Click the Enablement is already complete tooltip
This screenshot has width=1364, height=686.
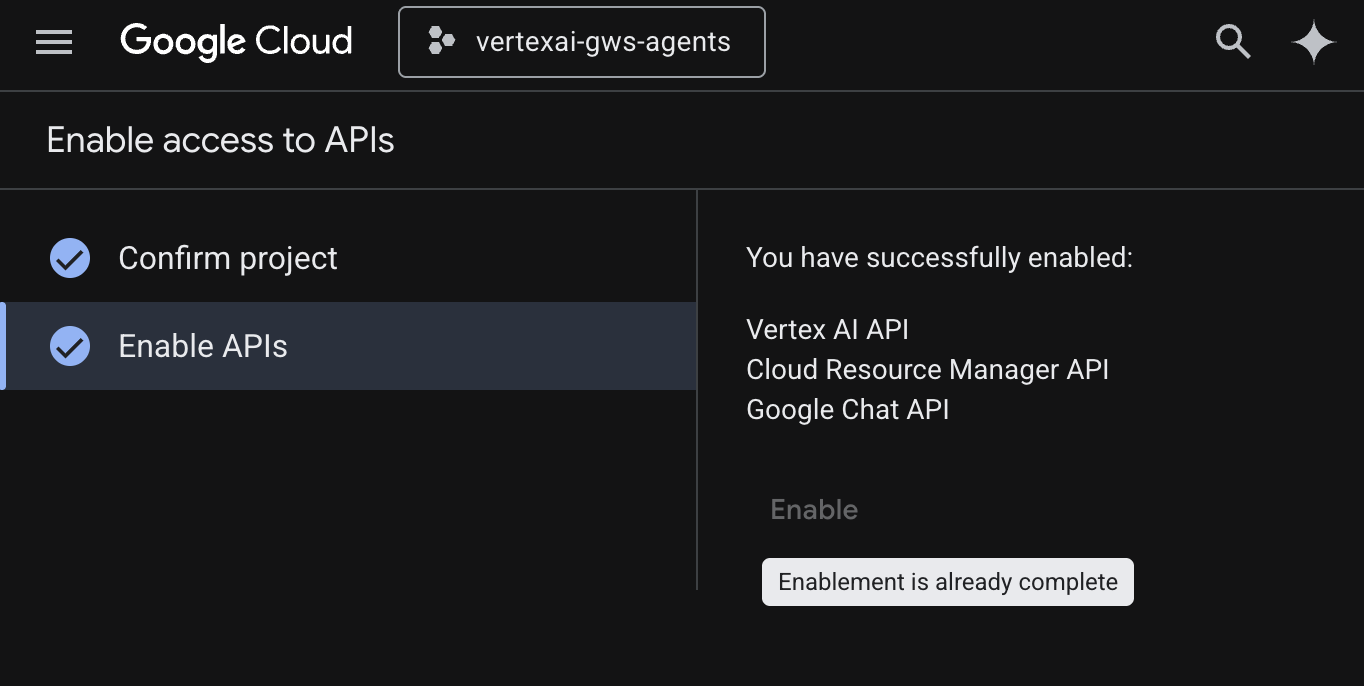coord(947,582)
